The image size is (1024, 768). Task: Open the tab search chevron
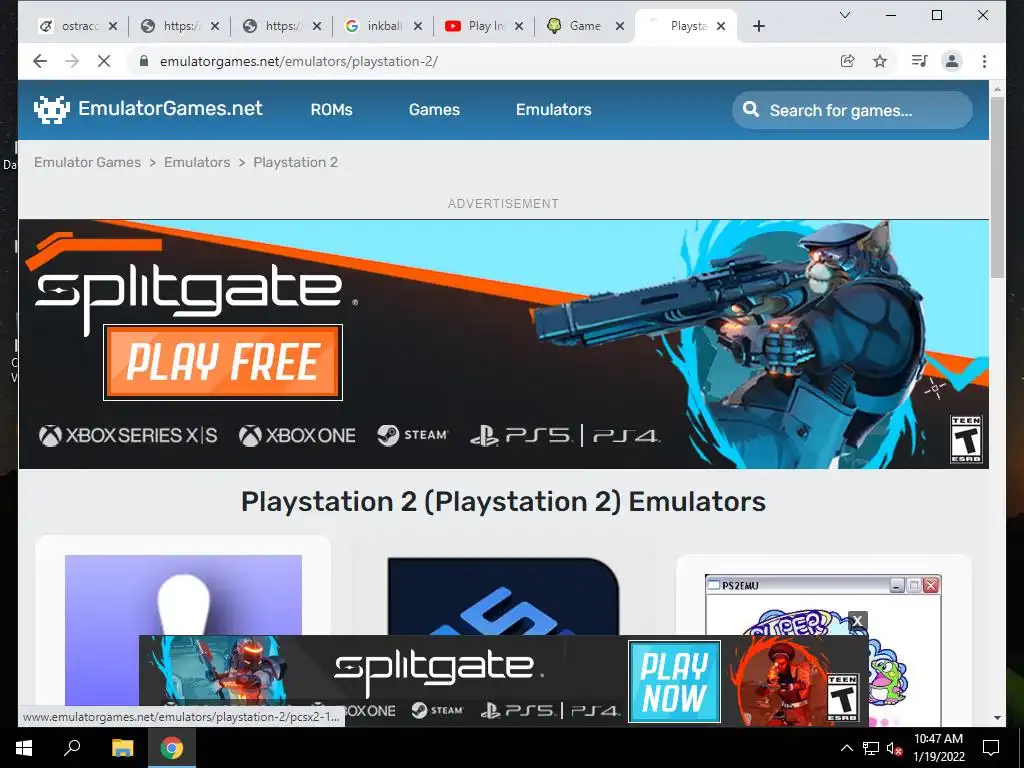pos(844,15)
